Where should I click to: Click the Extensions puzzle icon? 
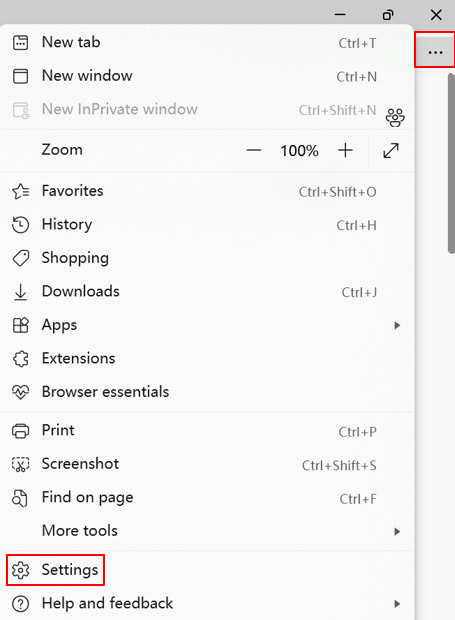(21, 359)
